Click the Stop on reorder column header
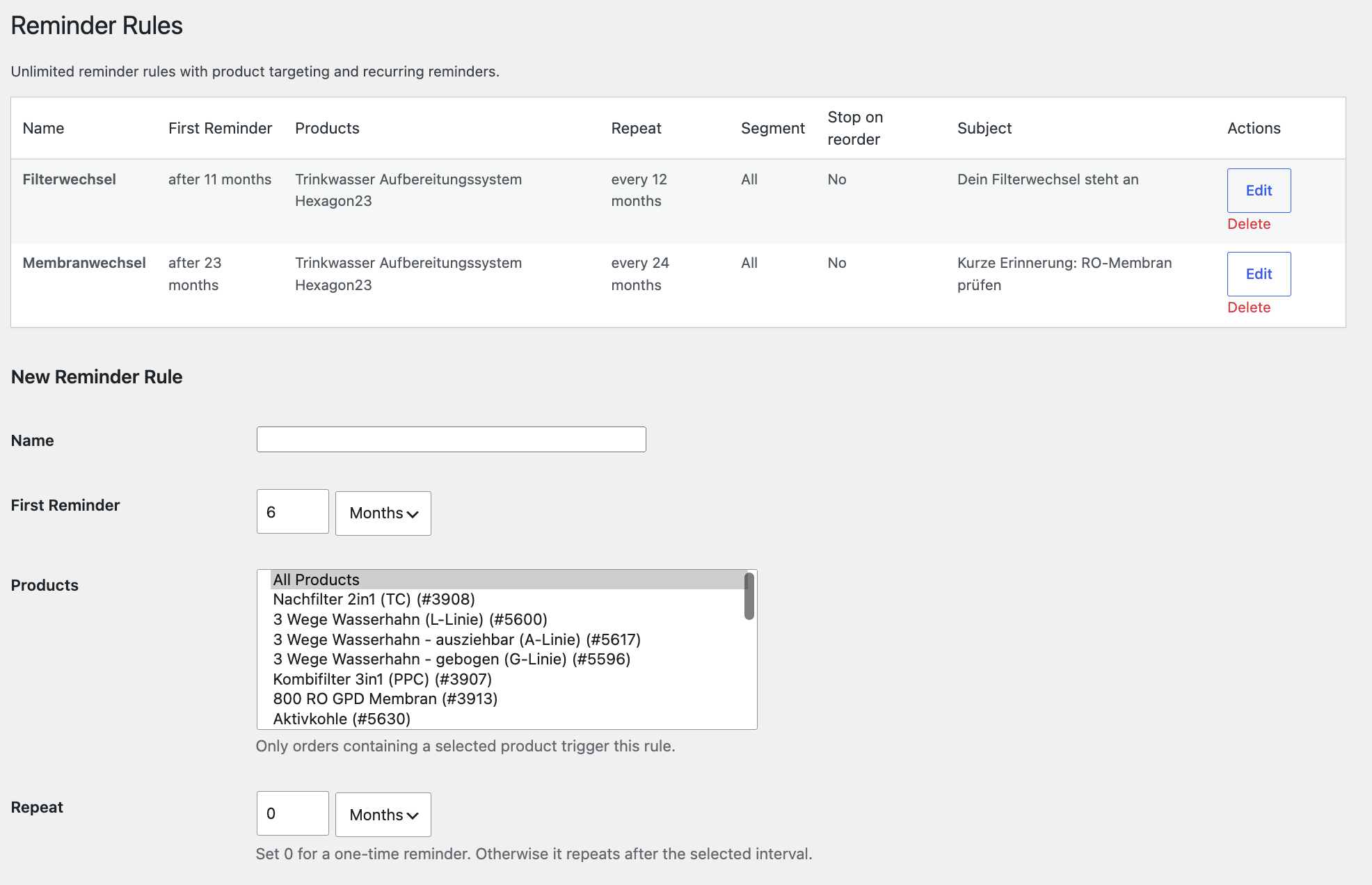Image resolution: width=1372 pixels, height=885 pixels. [855, 128]
